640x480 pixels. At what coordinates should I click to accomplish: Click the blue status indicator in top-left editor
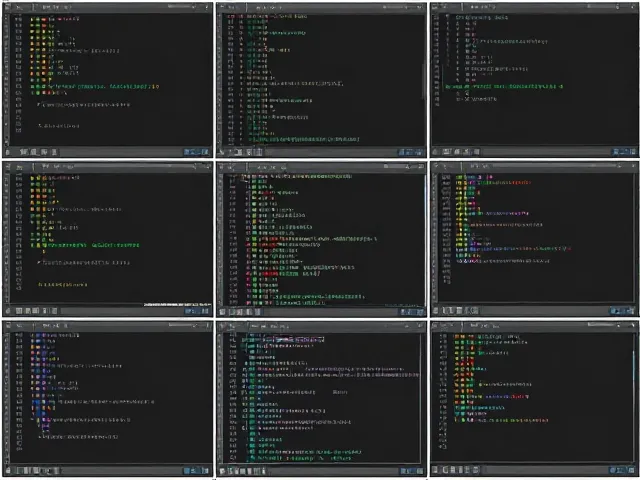(196, 152)
